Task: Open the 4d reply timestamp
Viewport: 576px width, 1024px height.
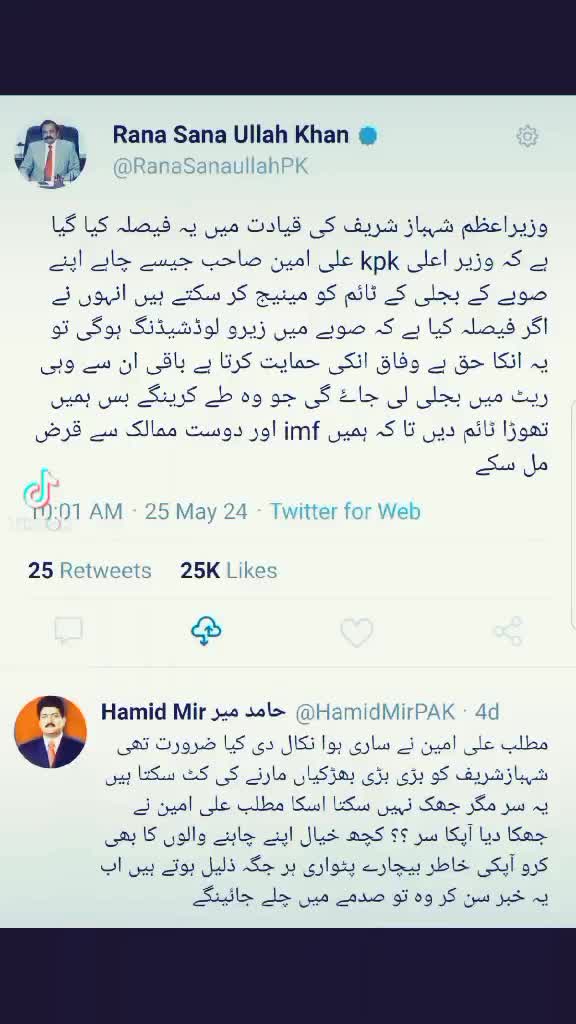Action: [x=487, y=712]
